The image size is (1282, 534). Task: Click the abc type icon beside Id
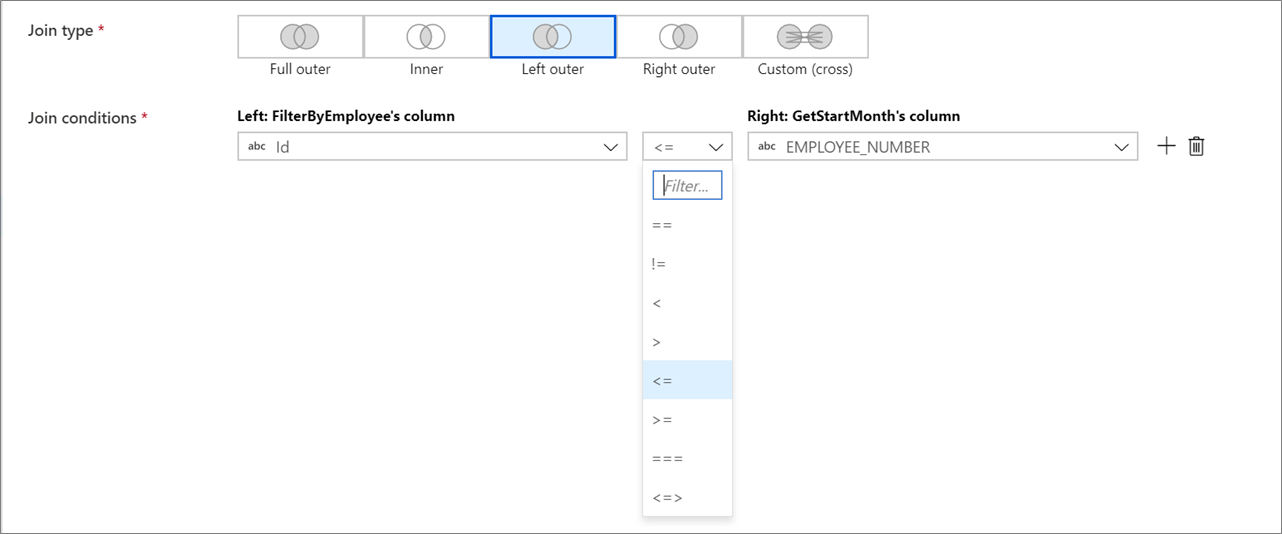click(x=257, y=146)
